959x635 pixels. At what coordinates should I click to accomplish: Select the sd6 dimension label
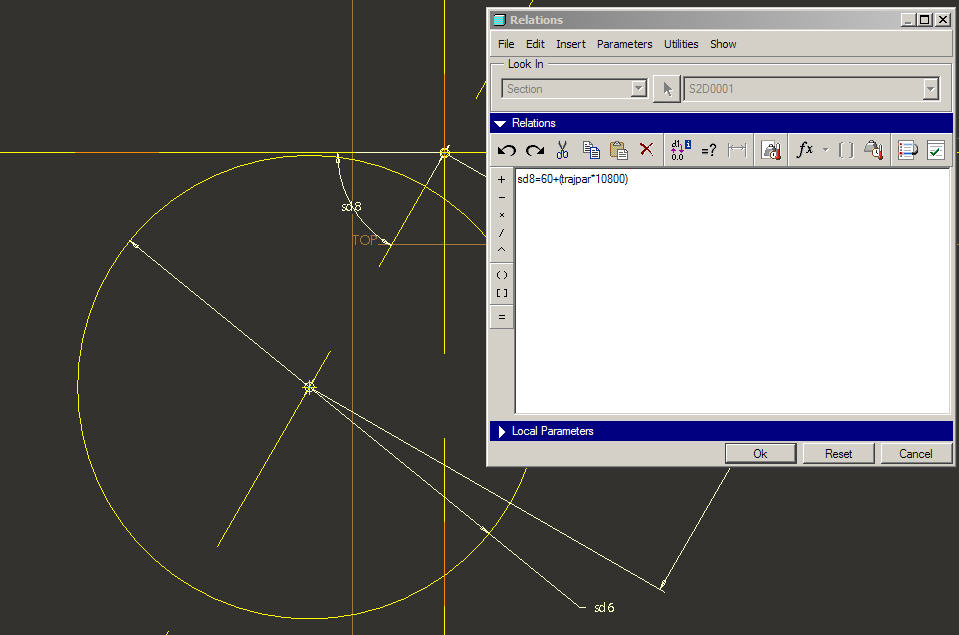click(604, 607)
